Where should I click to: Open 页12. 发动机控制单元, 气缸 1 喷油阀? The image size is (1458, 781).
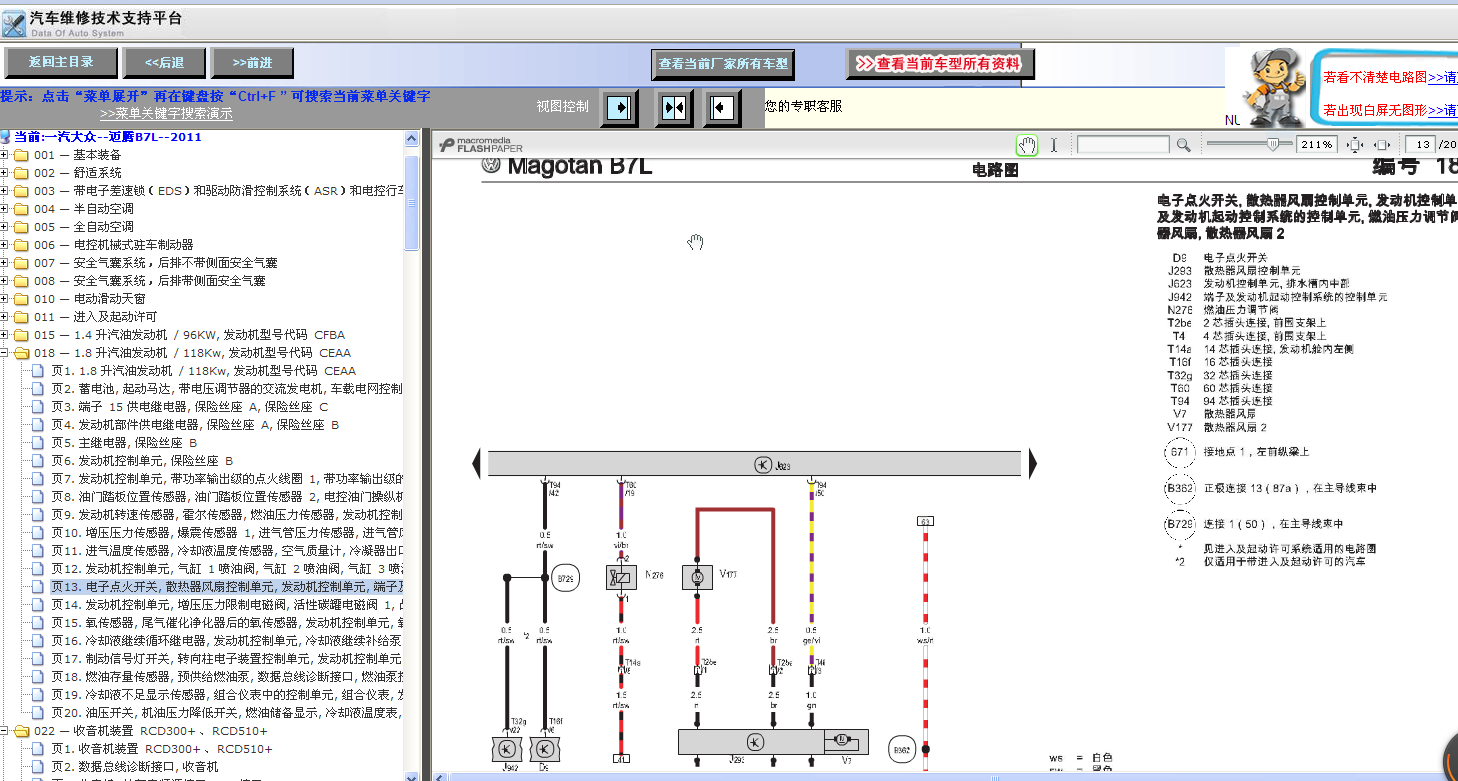(227, 569)
